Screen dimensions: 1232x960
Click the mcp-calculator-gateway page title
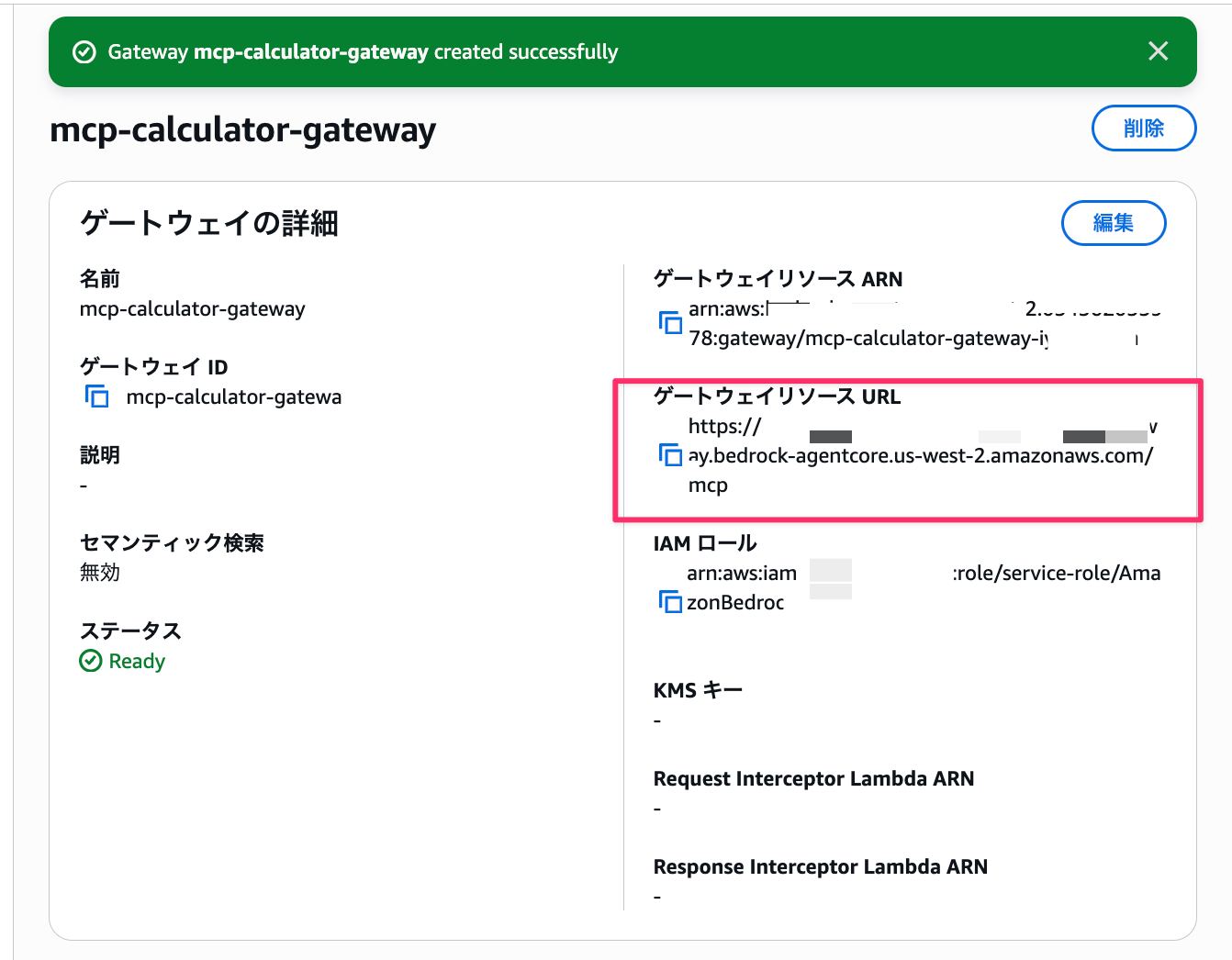243,129
